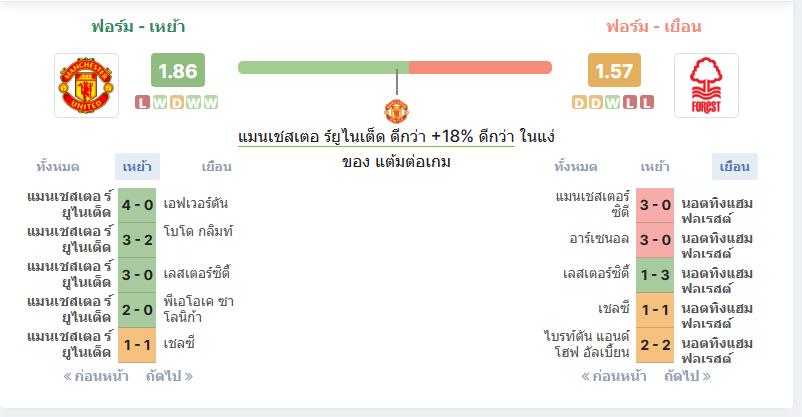
Task: Click the first D form badge for Forest
Action: pyautogui.click(x=579, y=102)
